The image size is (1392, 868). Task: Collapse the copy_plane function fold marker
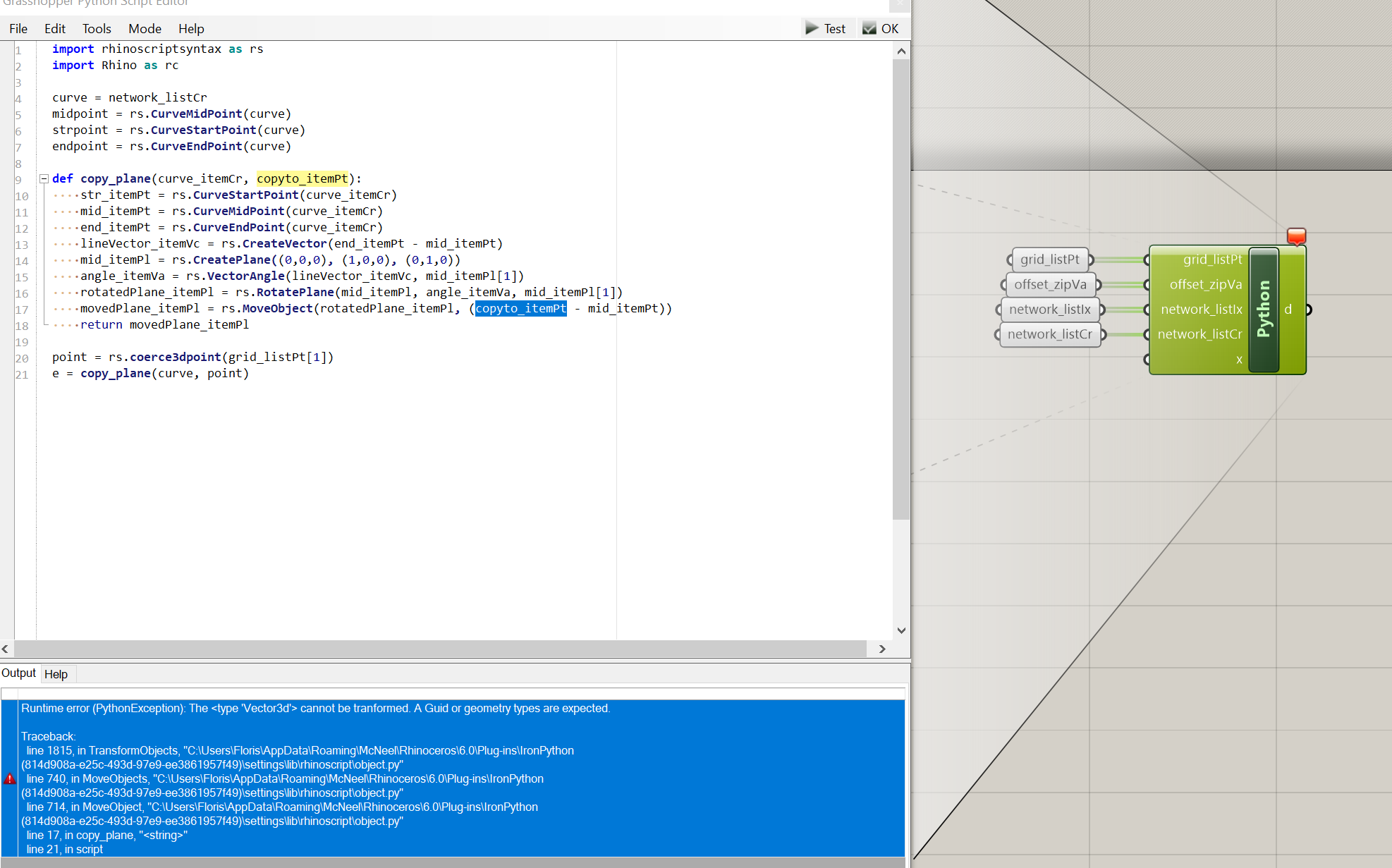click(x=44, y=178)
